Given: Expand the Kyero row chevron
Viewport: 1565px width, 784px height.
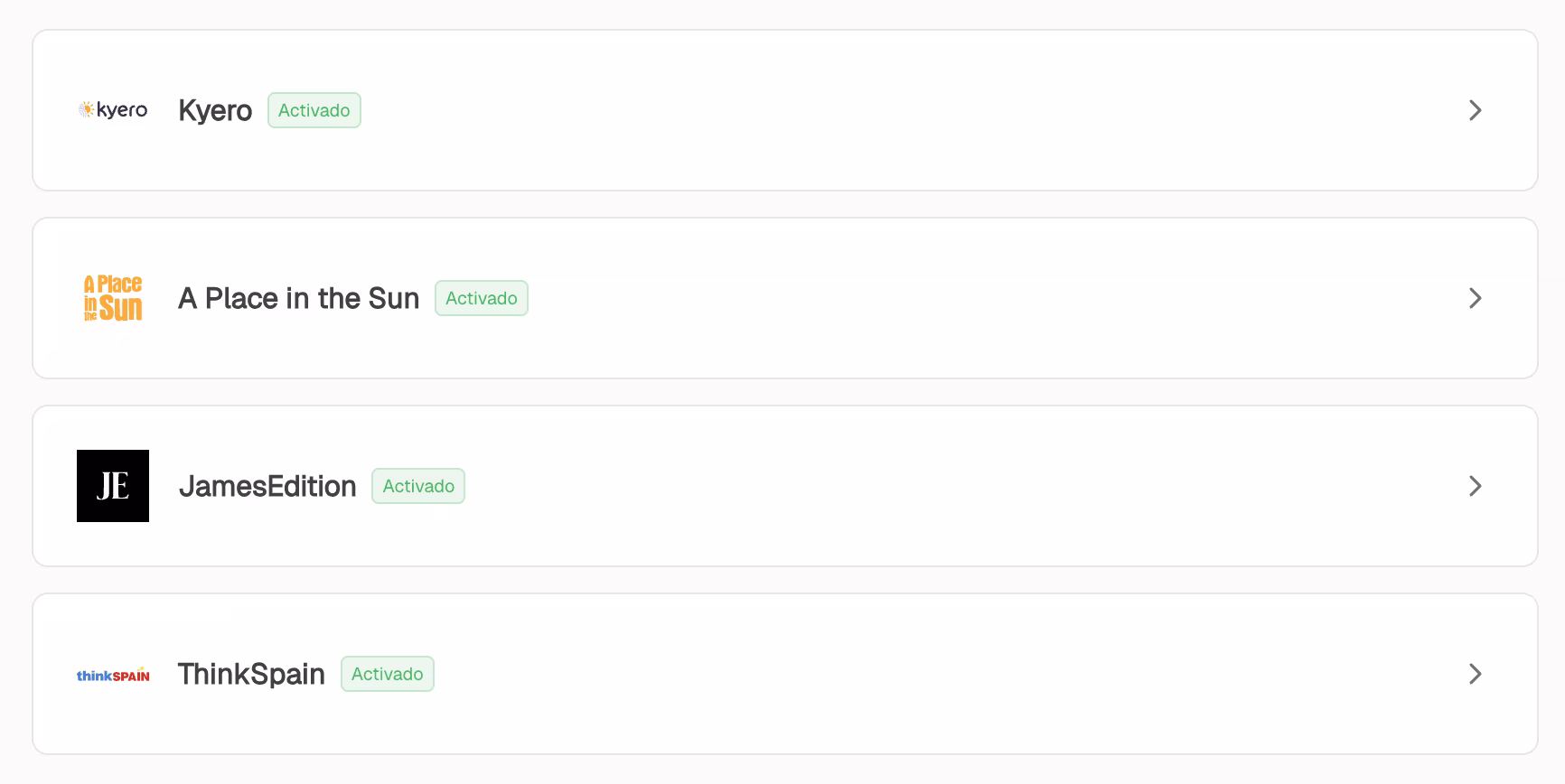Looking at the screenshot, I should [x=1475, y=110].
